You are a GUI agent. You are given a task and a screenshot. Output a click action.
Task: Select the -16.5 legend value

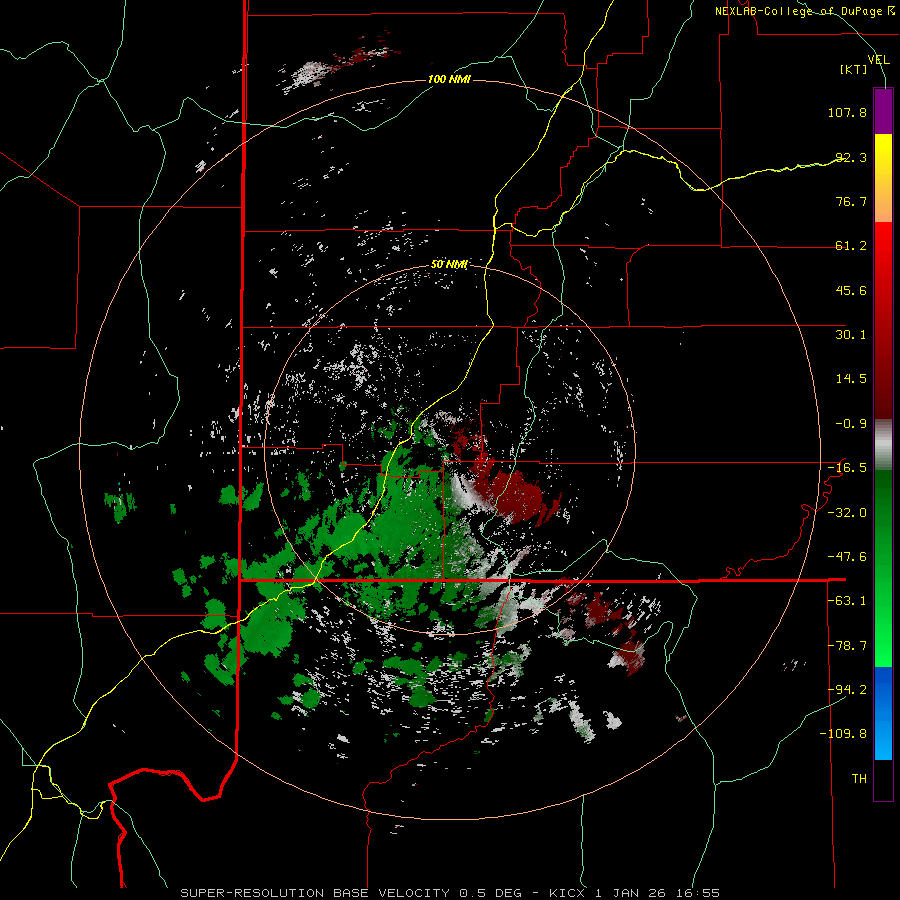[847, 468]
